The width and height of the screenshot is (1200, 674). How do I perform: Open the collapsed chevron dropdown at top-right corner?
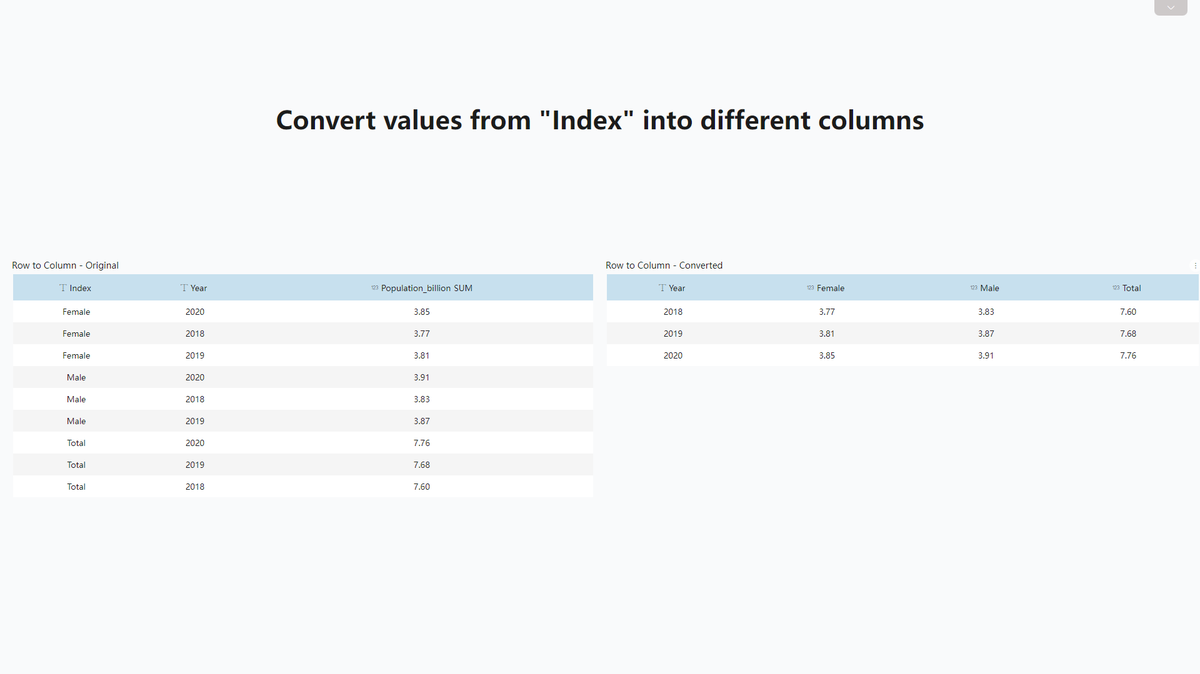pyautogui.click(x=1170, y=8)
